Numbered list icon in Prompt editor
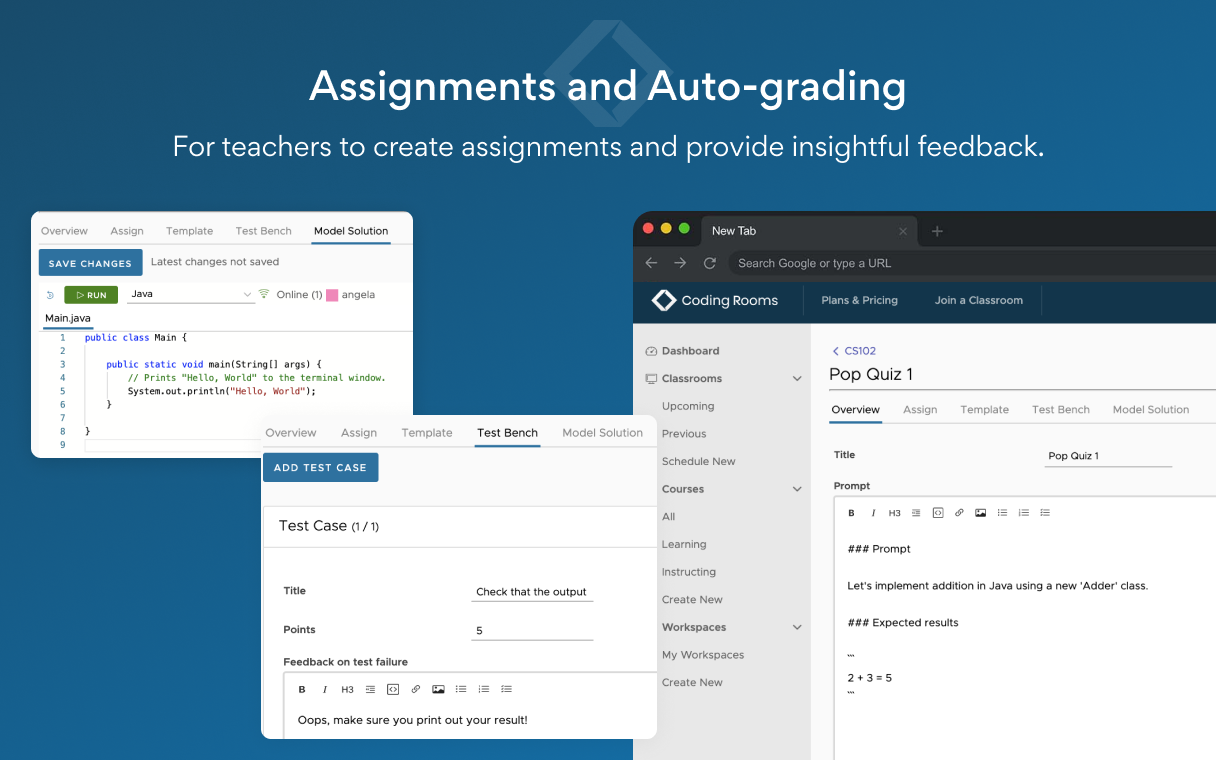1216x760 pixels. (x=1024, y=513)
